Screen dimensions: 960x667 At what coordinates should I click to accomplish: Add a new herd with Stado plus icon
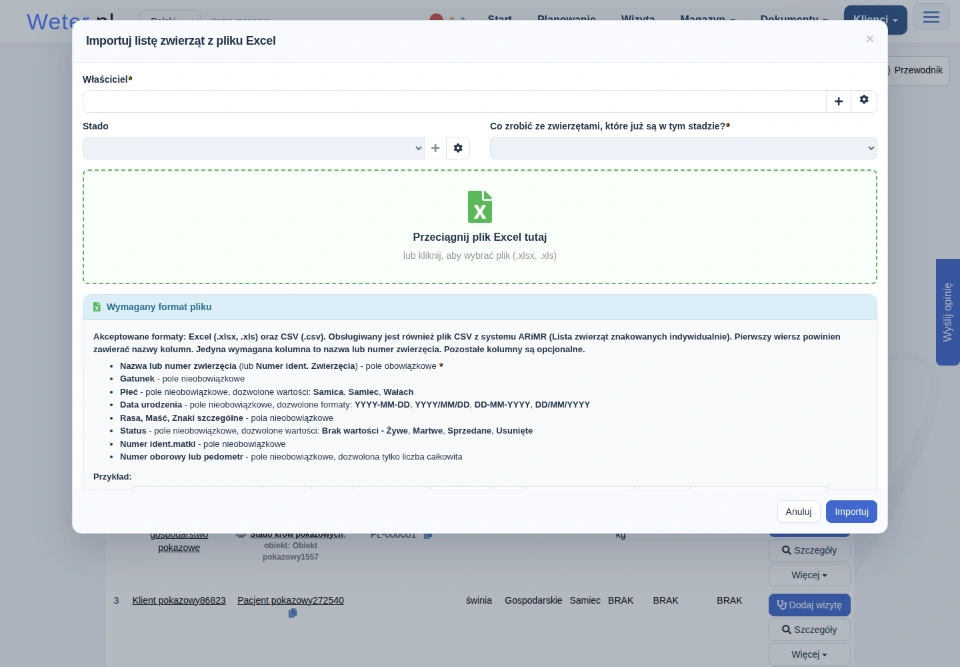435,148
